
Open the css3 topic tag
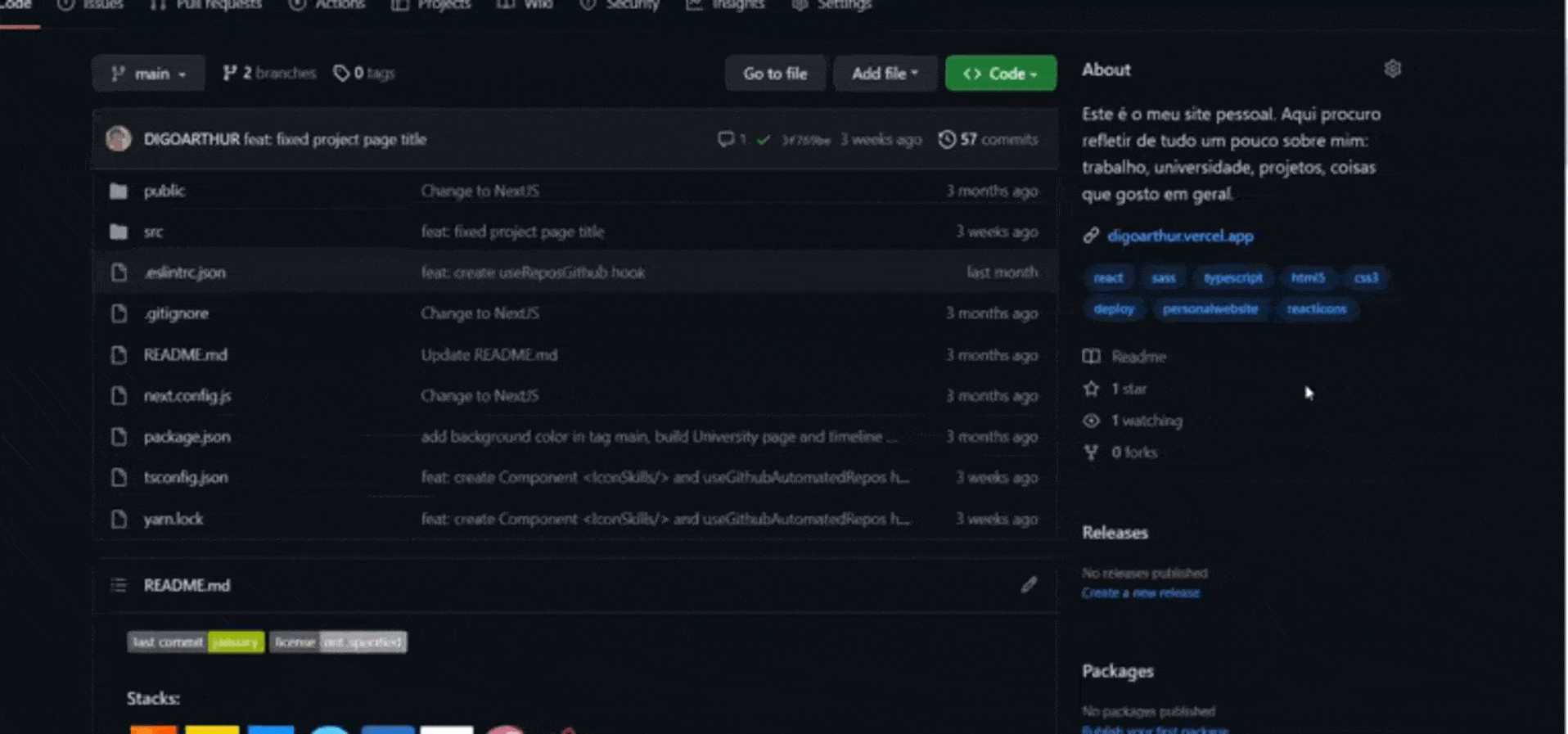(x=1366, y=277)
